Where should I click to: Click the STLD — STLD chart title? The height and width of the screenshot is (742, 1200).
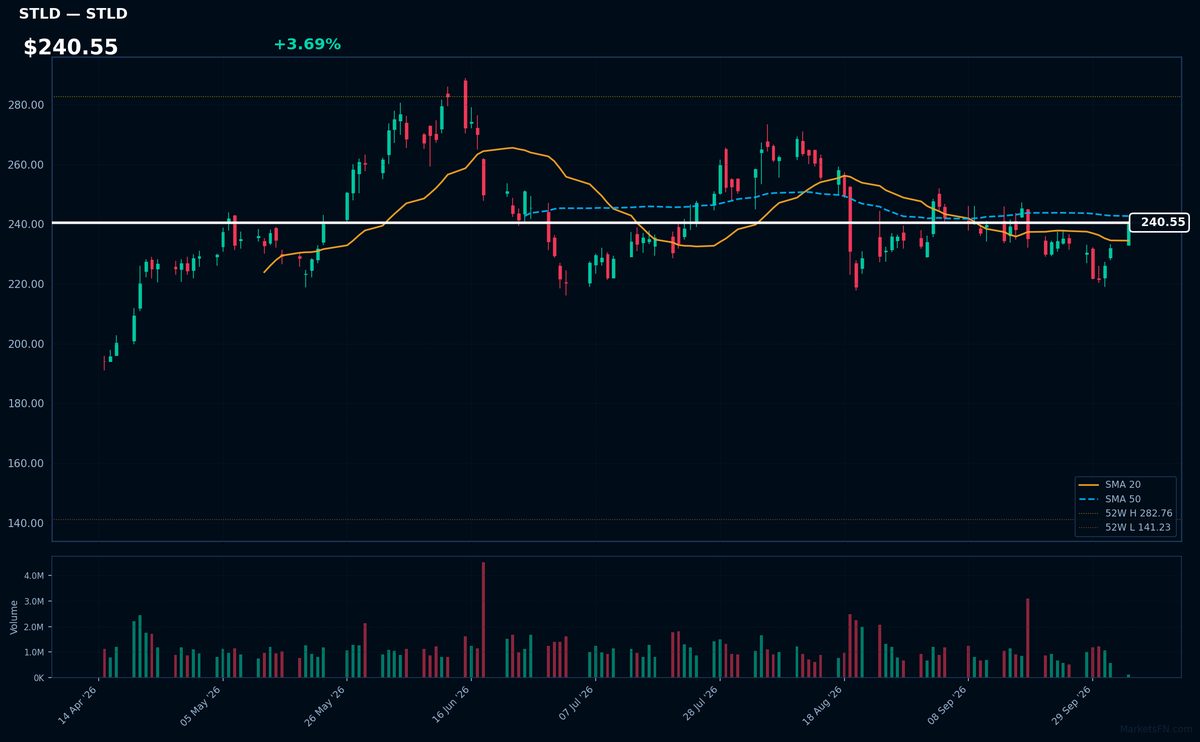coord(73,14)
